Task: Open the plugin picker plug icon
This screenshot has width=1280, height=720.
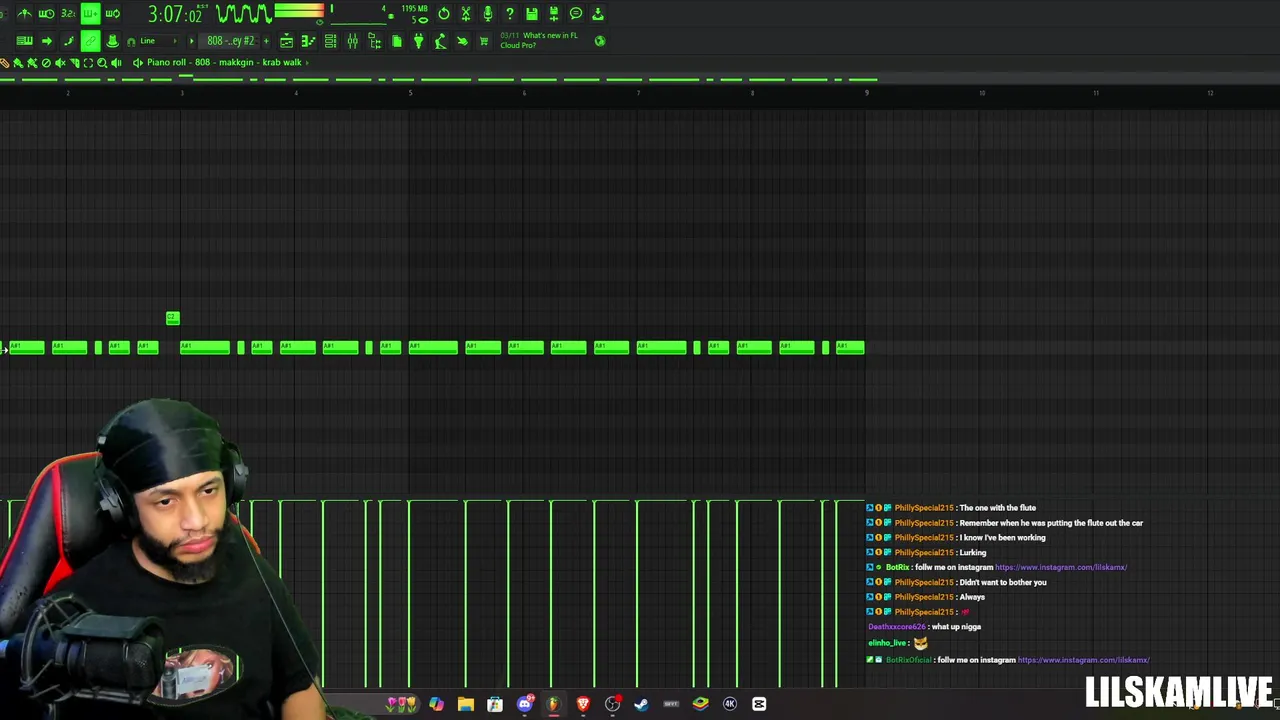Action: pyautogui.click(x=418, y=41)
